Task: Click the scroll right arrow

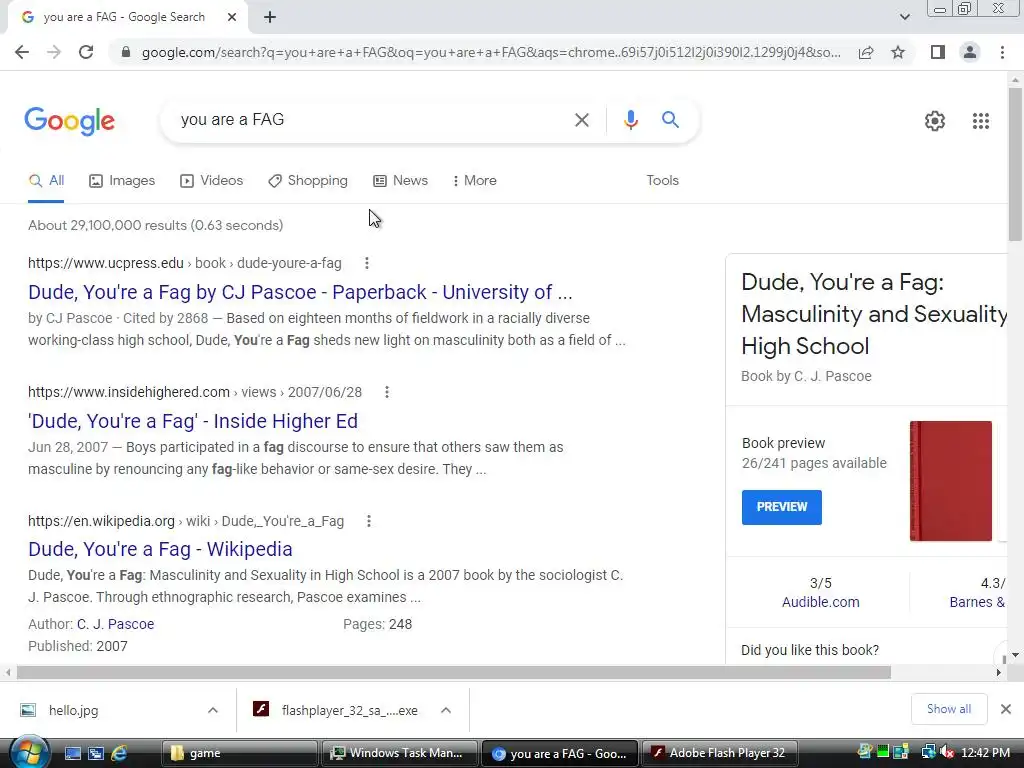Action: pos(999,673)
